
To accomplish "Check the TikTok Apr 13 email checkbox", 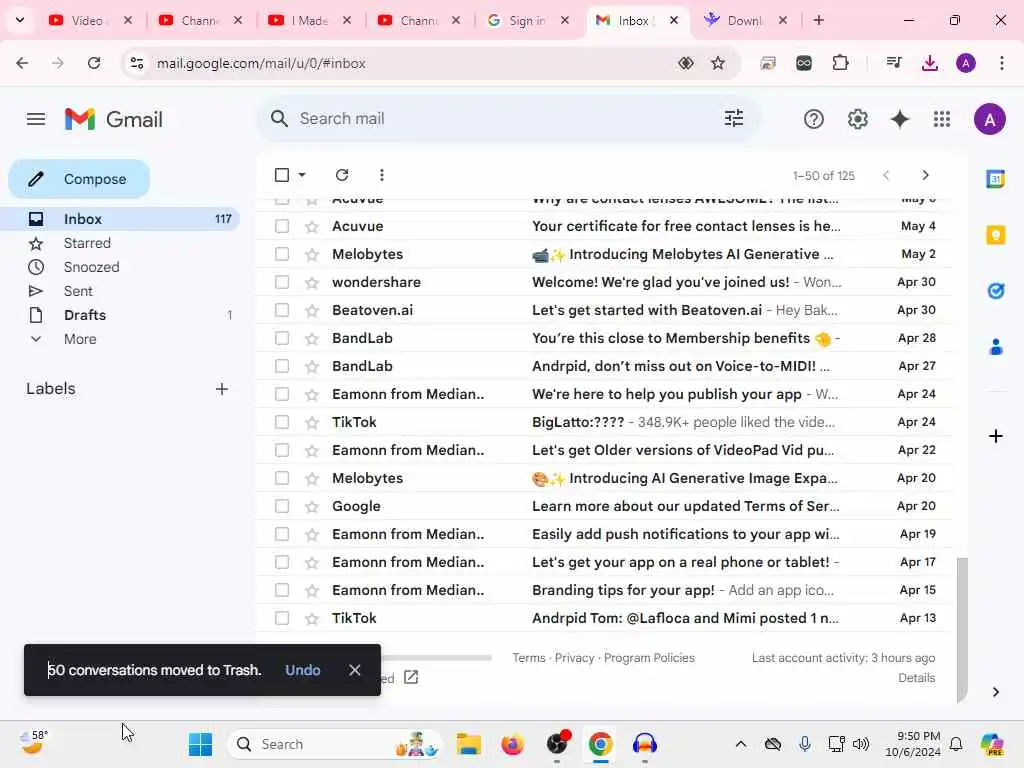I will click(281, 618).
